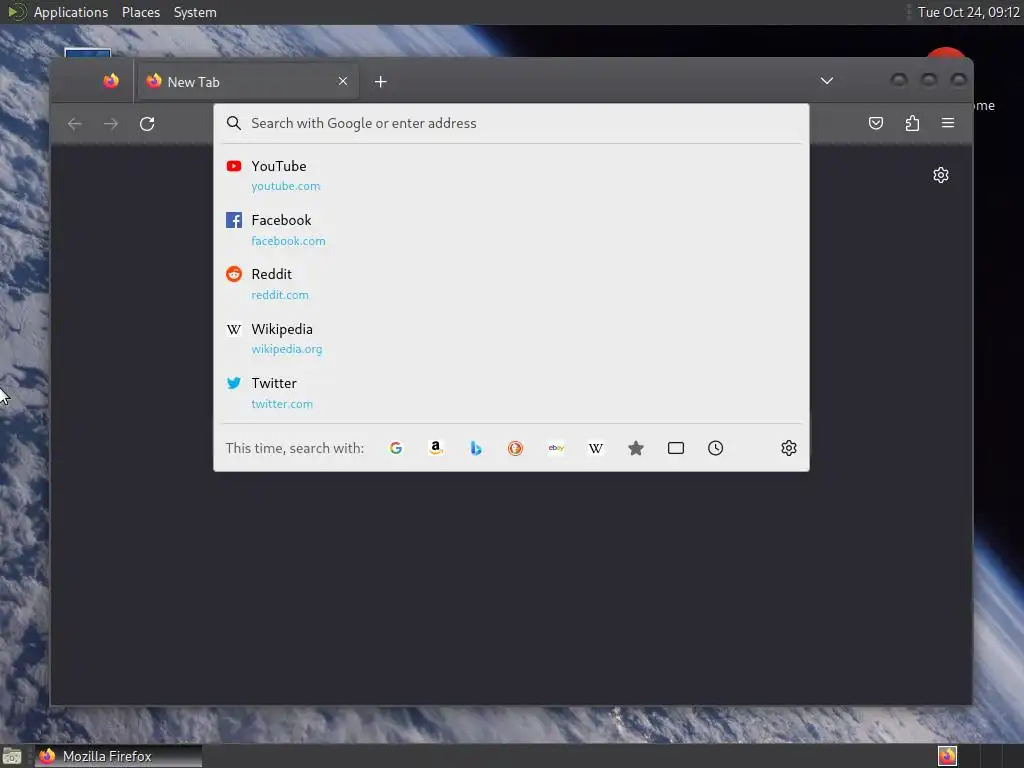Viewport: 1024px width, 768px height.
Task: Click the clock showing Tue Oct 24
Action: 968,12
